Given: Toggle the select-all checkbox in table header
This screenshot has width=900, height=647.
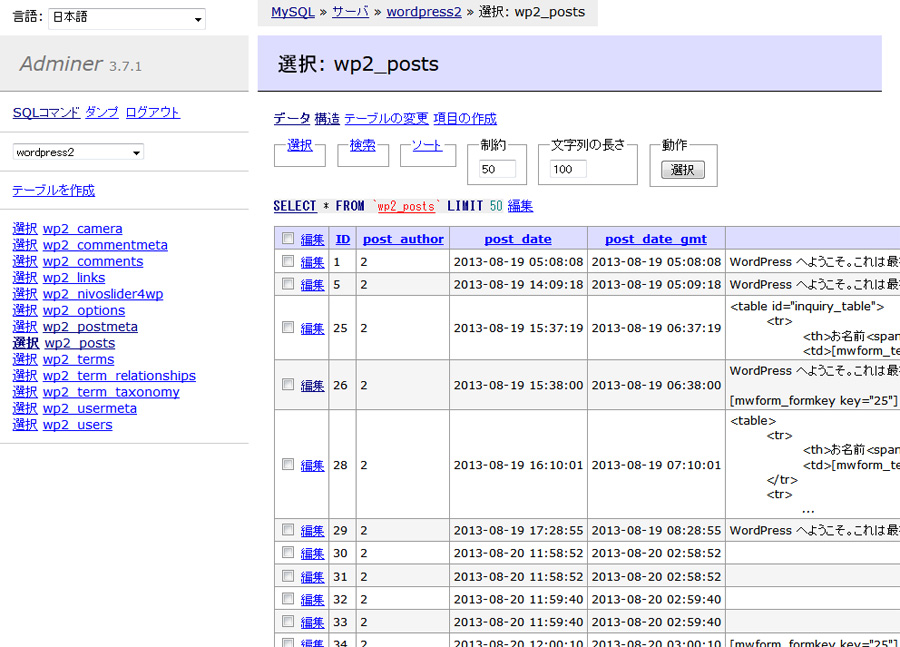Looking at the screenshot, I should point(288,239).
